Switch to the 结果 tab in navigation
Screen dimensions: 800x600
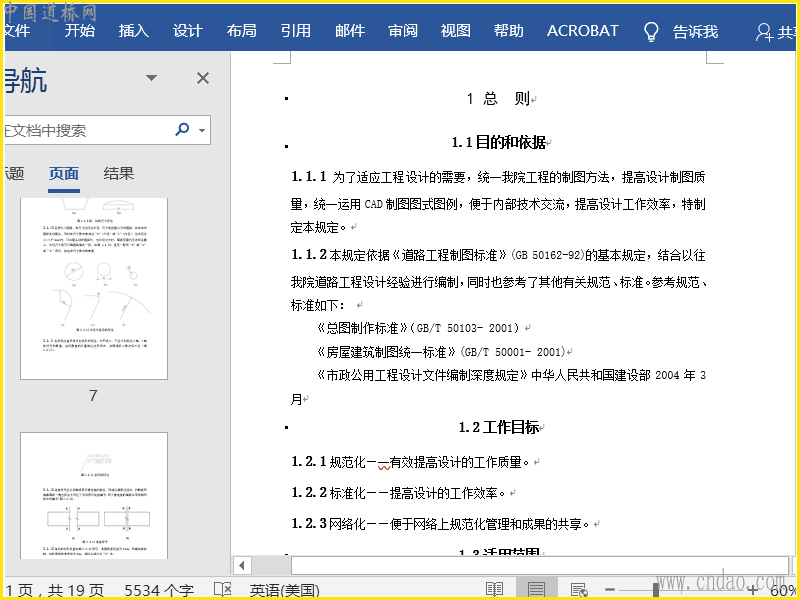click(119, 174)
